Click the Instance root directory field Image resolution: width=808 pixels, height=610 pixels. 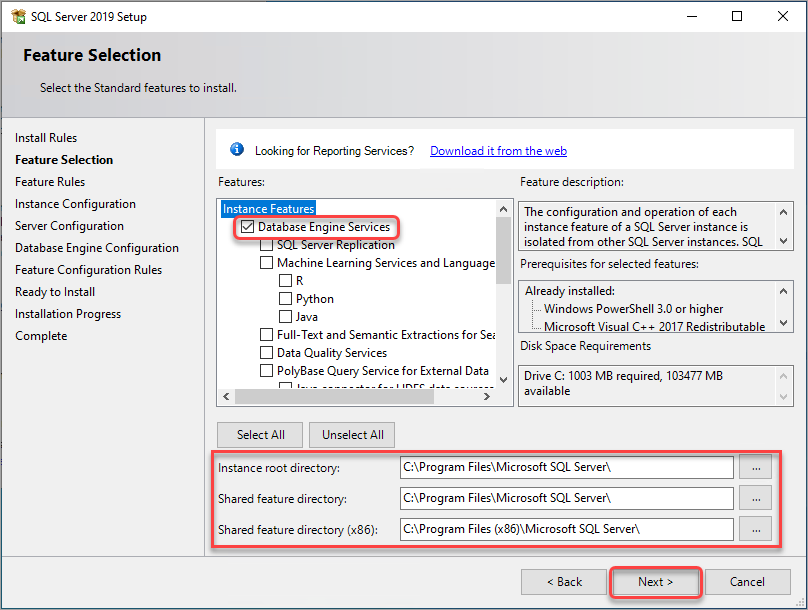click(x=566, y=467)
